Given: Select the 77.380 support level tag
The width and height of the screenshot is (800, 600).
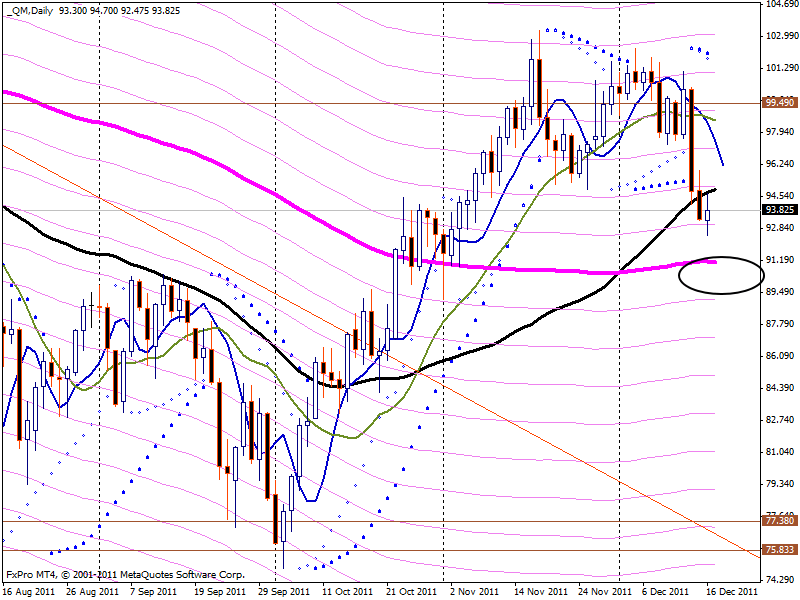Looking at the screenshot, I should pyautogui.click(x=780, y=521).
